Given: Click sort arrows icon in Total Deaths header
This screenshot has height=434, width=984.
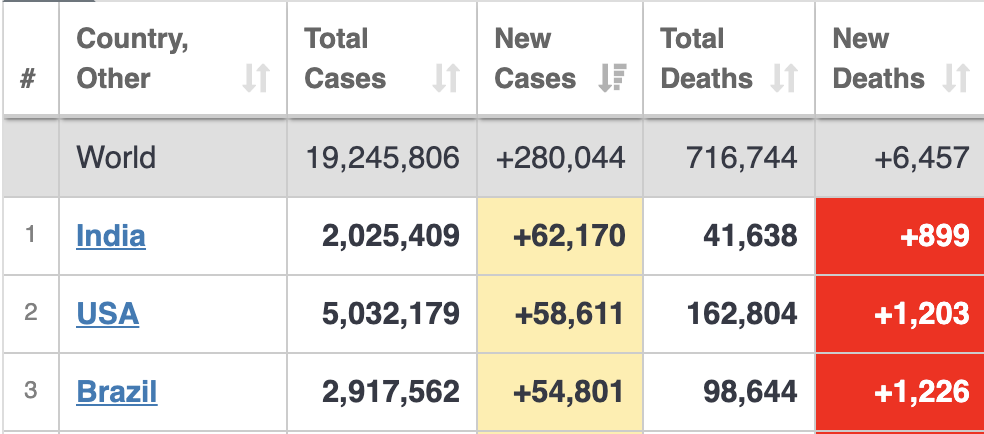Looking at the screenshot, I should [x=784, y=78].
